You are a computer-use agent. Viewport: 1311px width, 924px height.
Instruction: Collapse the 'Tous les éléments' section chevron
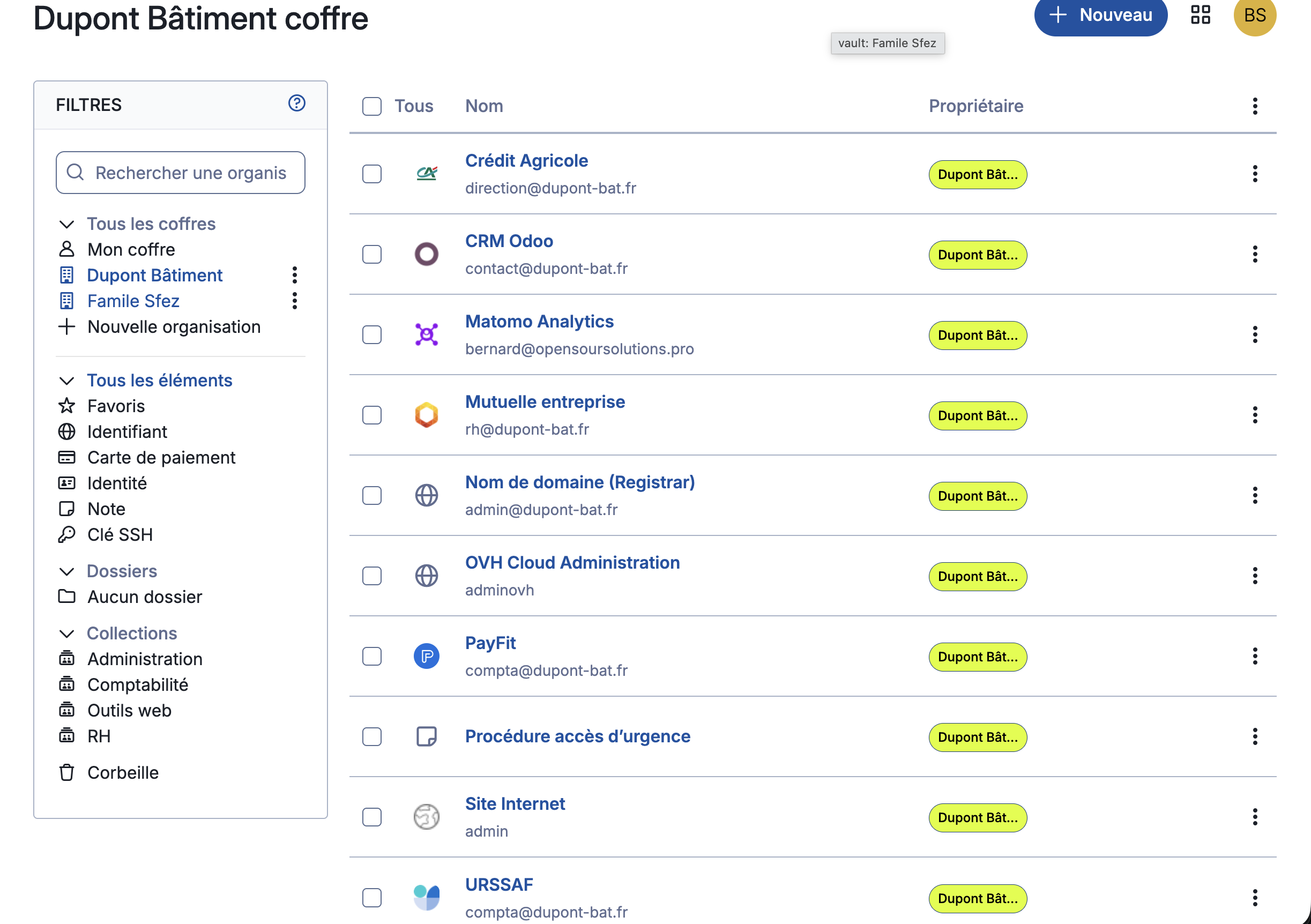click(67, 381)
